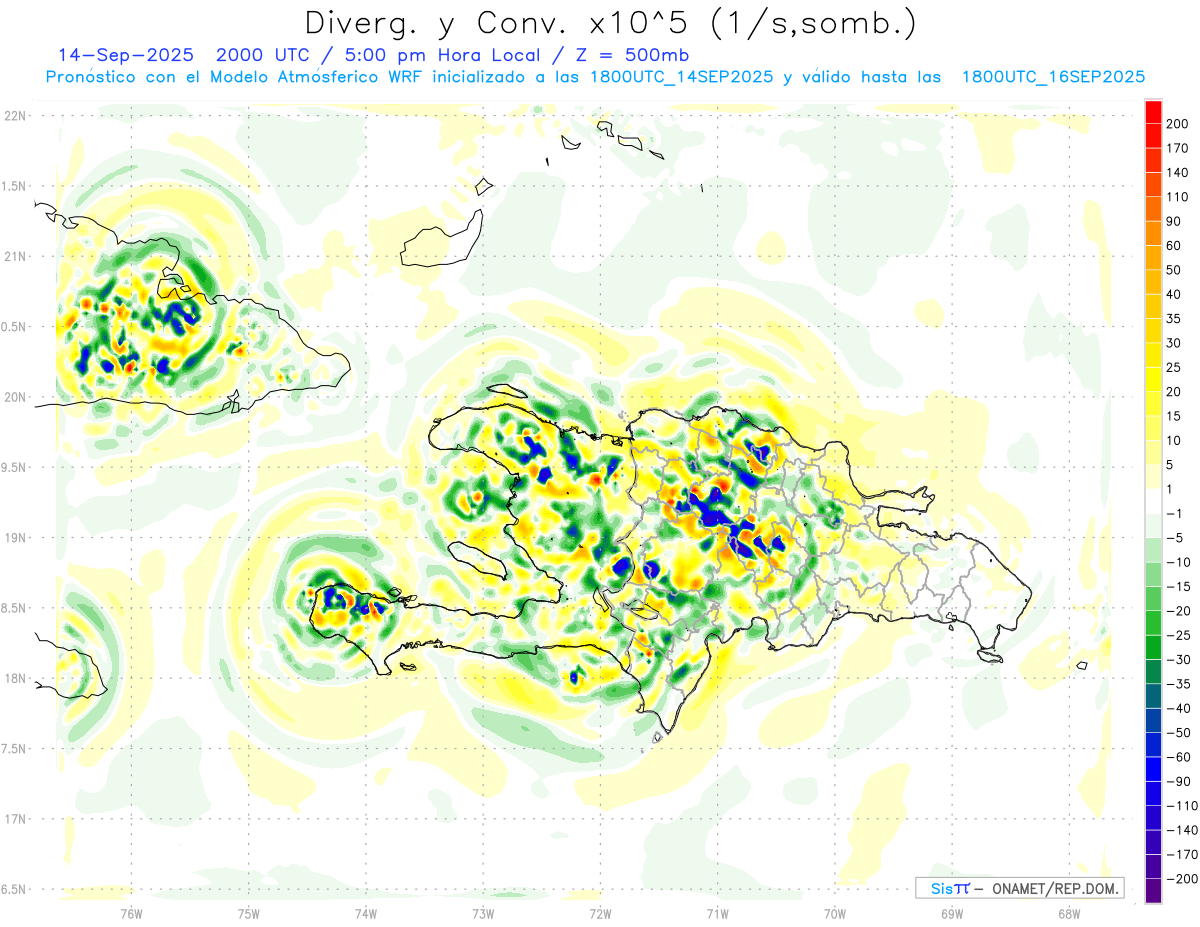Click the "14-Sep-2025" date text
1200x927 pixels.
point(126,55)
